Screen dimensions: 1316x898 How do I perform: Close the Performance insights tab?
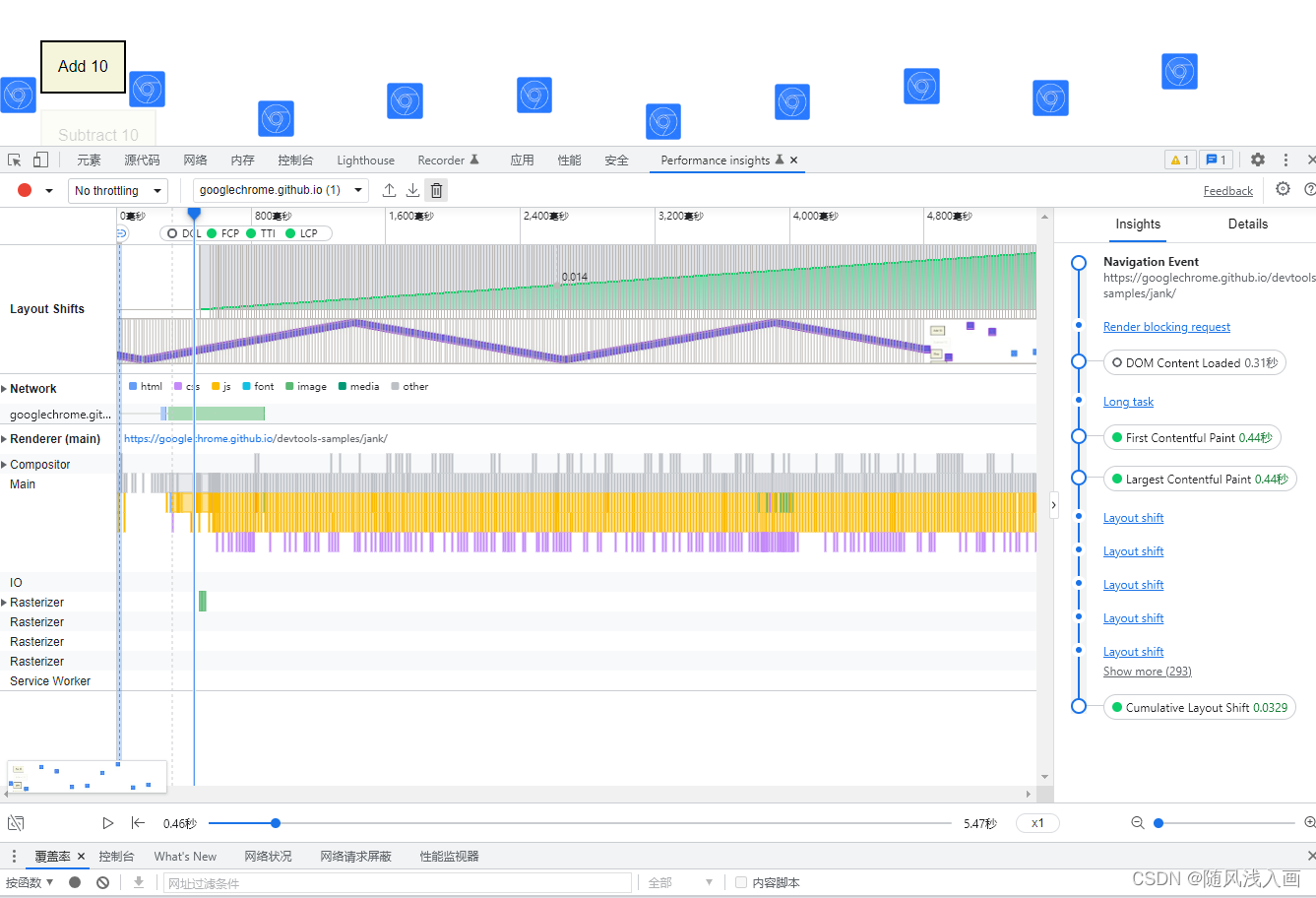coord(793,160)
